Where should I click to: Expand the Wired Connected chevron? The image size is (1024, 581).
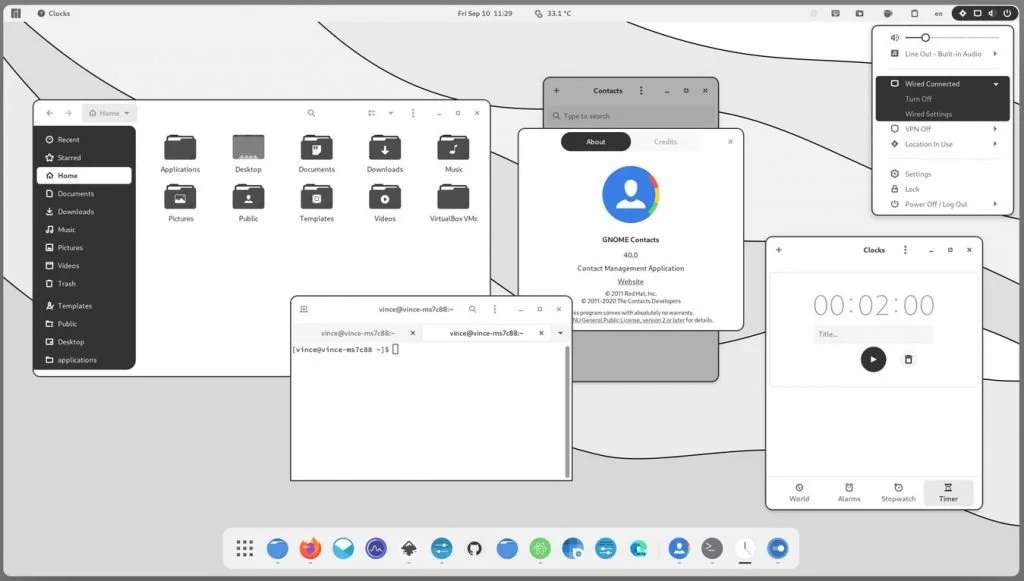tap(996, 83)
